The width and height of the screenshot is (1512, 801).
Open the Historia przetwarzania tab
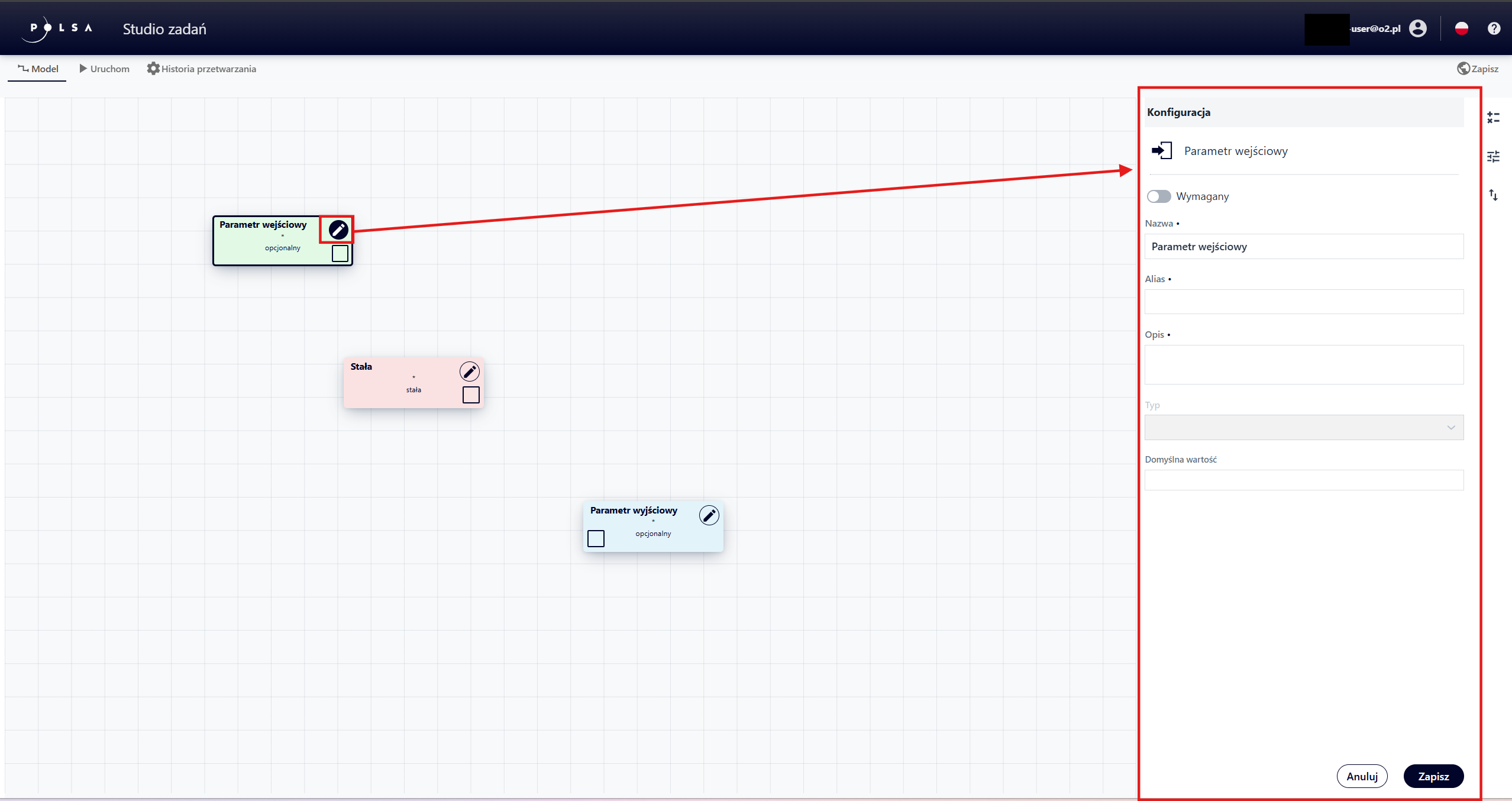(x=202, y=69)
